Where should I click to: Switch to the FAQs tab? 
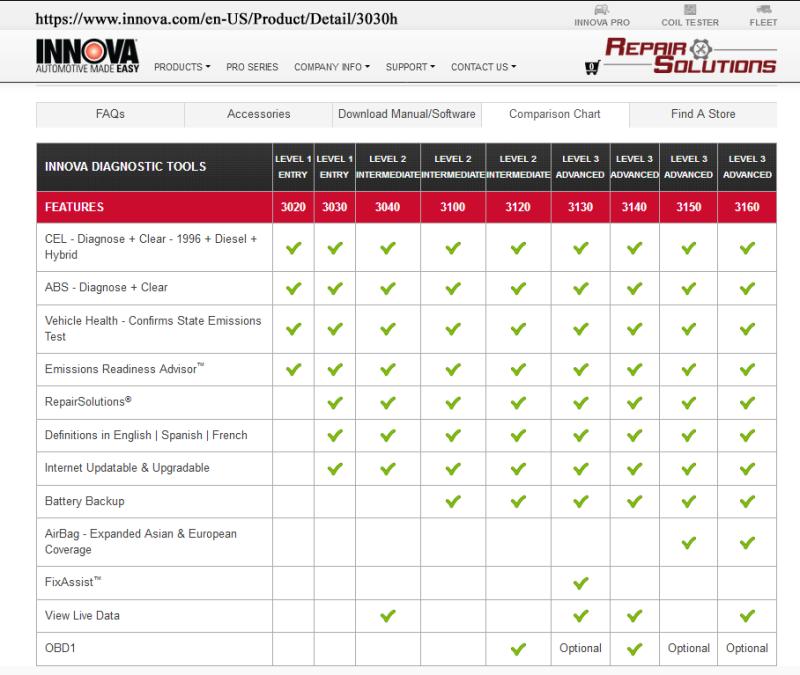[110, 114]
